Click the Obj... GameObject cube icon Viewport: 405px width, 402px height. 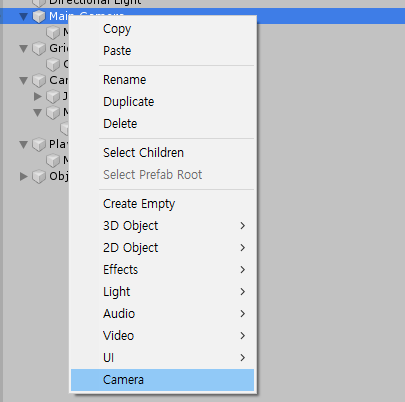click(x=39, y=176)
